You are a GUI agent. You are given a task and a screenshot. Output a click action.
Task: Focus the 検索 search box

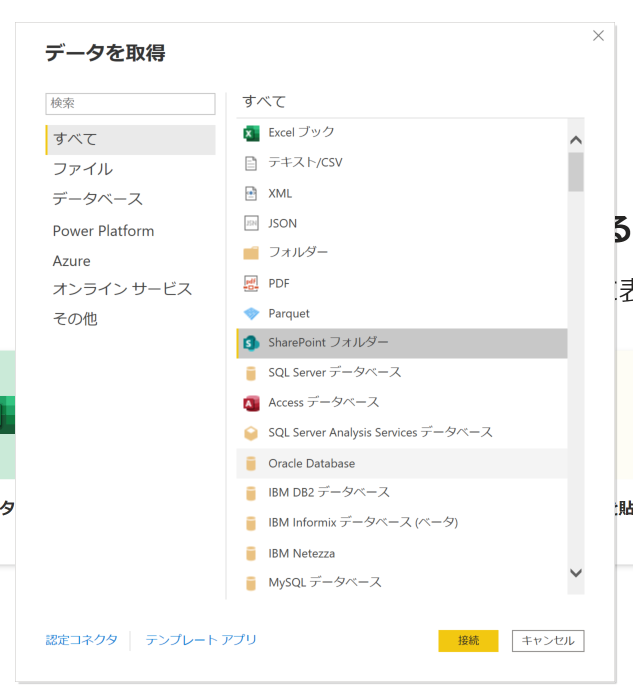130,103
